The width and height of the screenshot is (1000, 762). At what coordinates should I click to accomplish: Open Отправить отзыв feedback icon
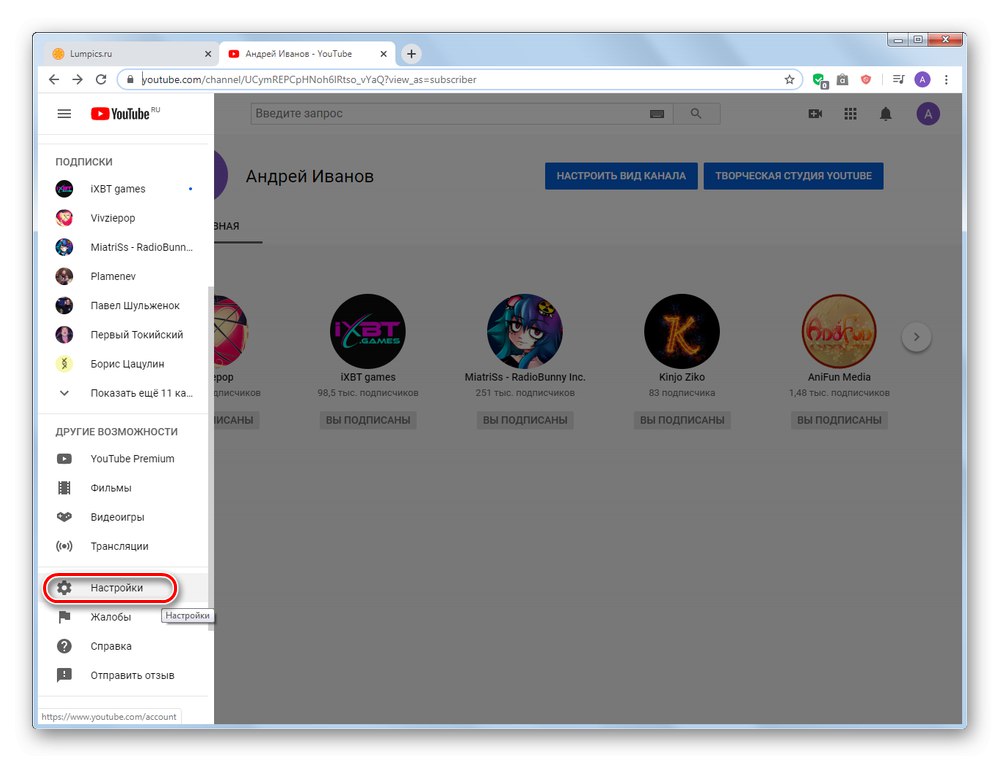(x=64, y=675)
